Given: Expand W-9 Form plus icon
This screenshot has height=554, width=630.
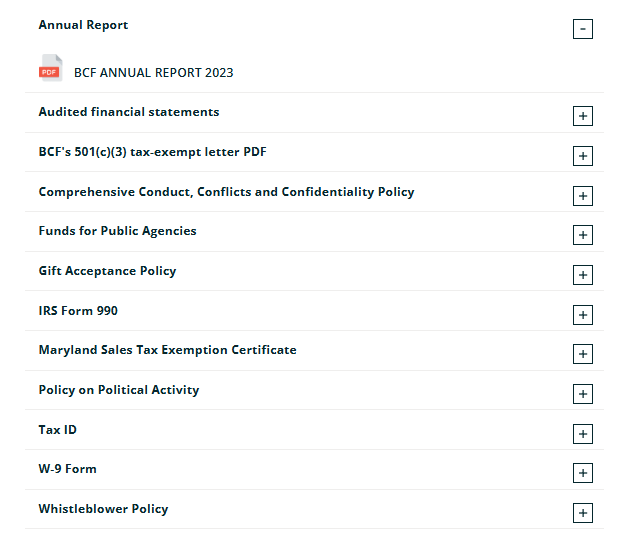Looking at the screenshot, I should pos(583,473).
